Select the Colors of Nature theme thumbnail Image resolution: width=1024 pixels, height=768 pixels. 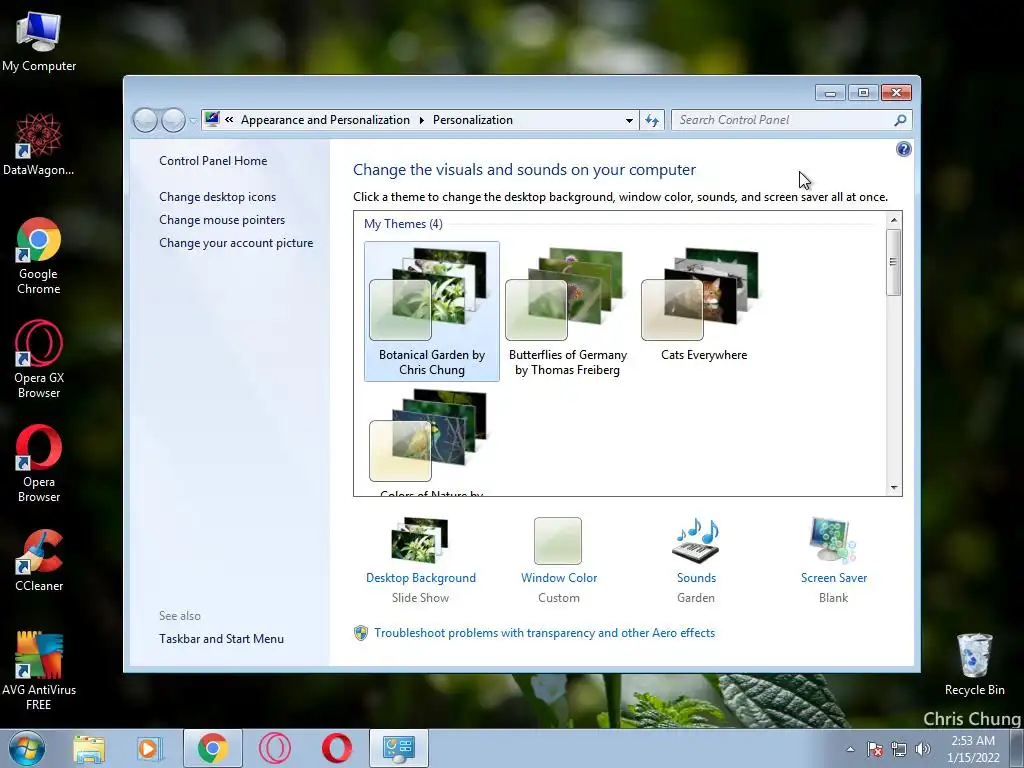[x=428, y=434]
